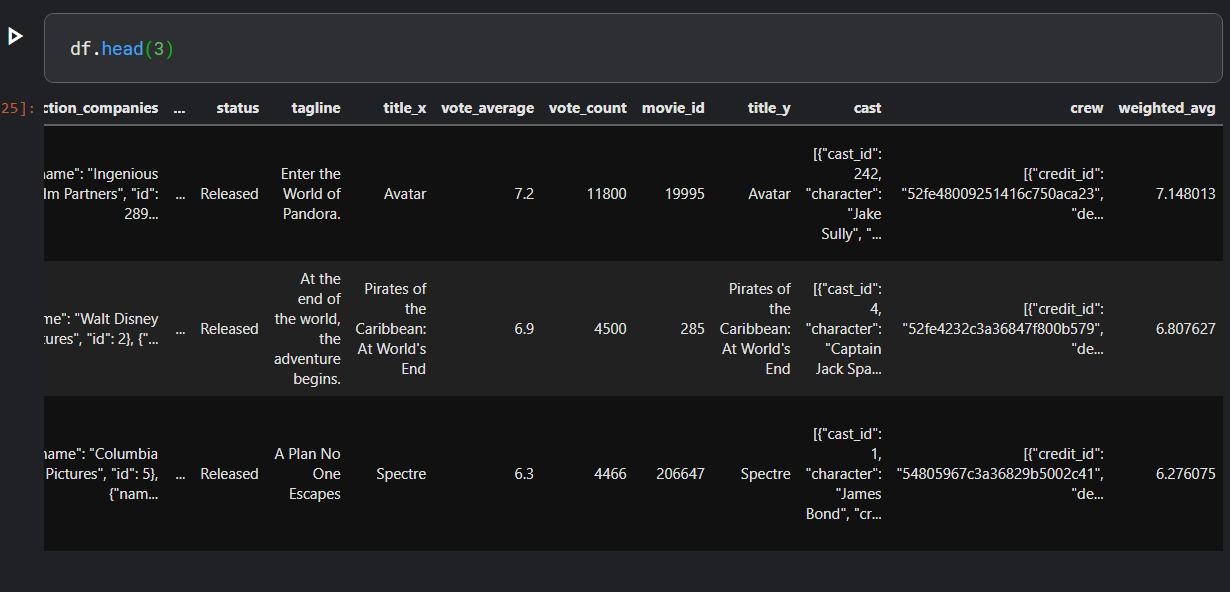Select the tagline column header
Screen dimensions: 1230x592
(x=316, y=108)
